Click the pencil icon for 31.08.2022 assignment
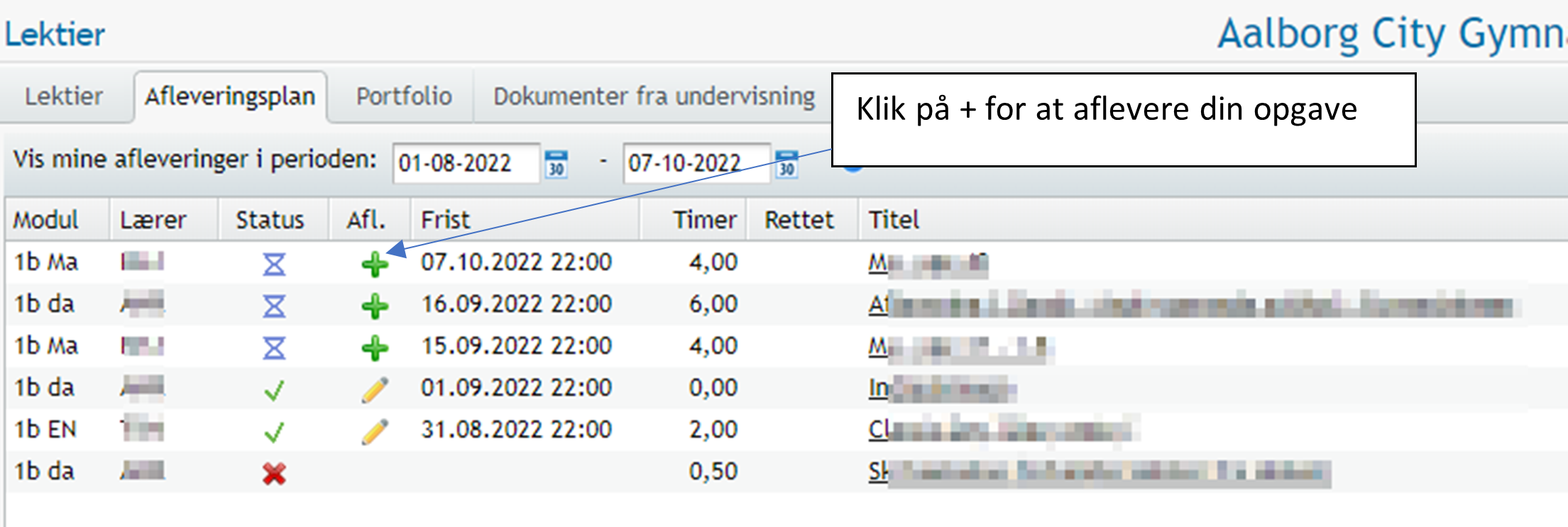1568x527 pixels. pos(374,431)
